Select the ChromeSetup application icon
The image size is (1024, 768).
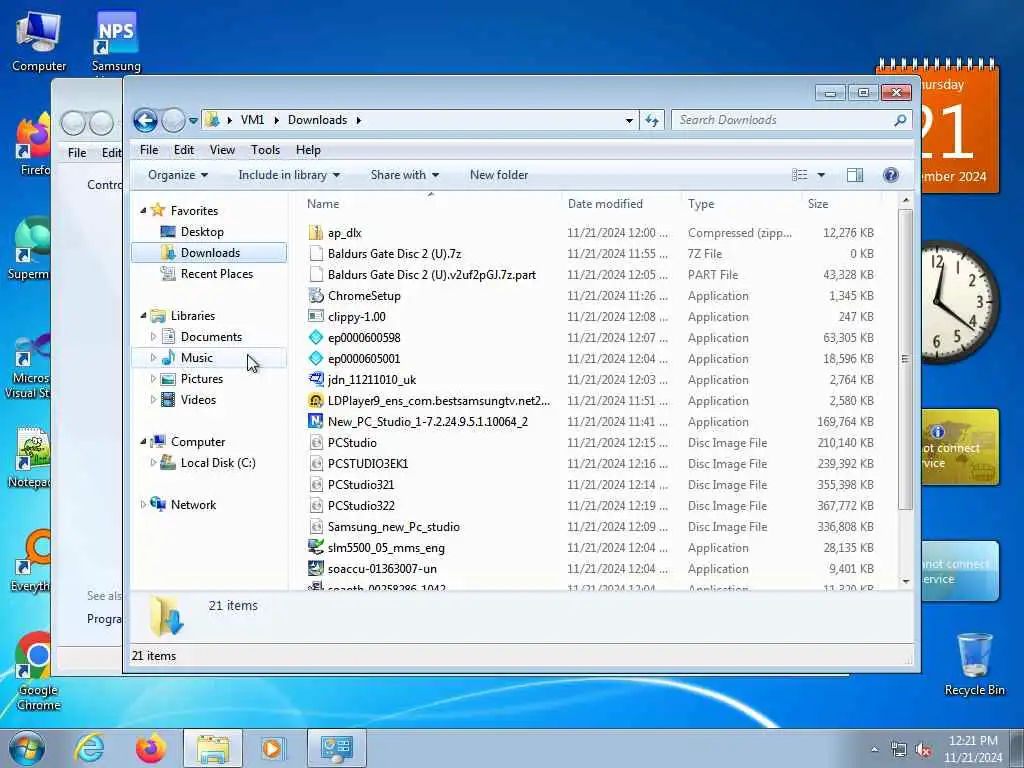click(315, 295)
